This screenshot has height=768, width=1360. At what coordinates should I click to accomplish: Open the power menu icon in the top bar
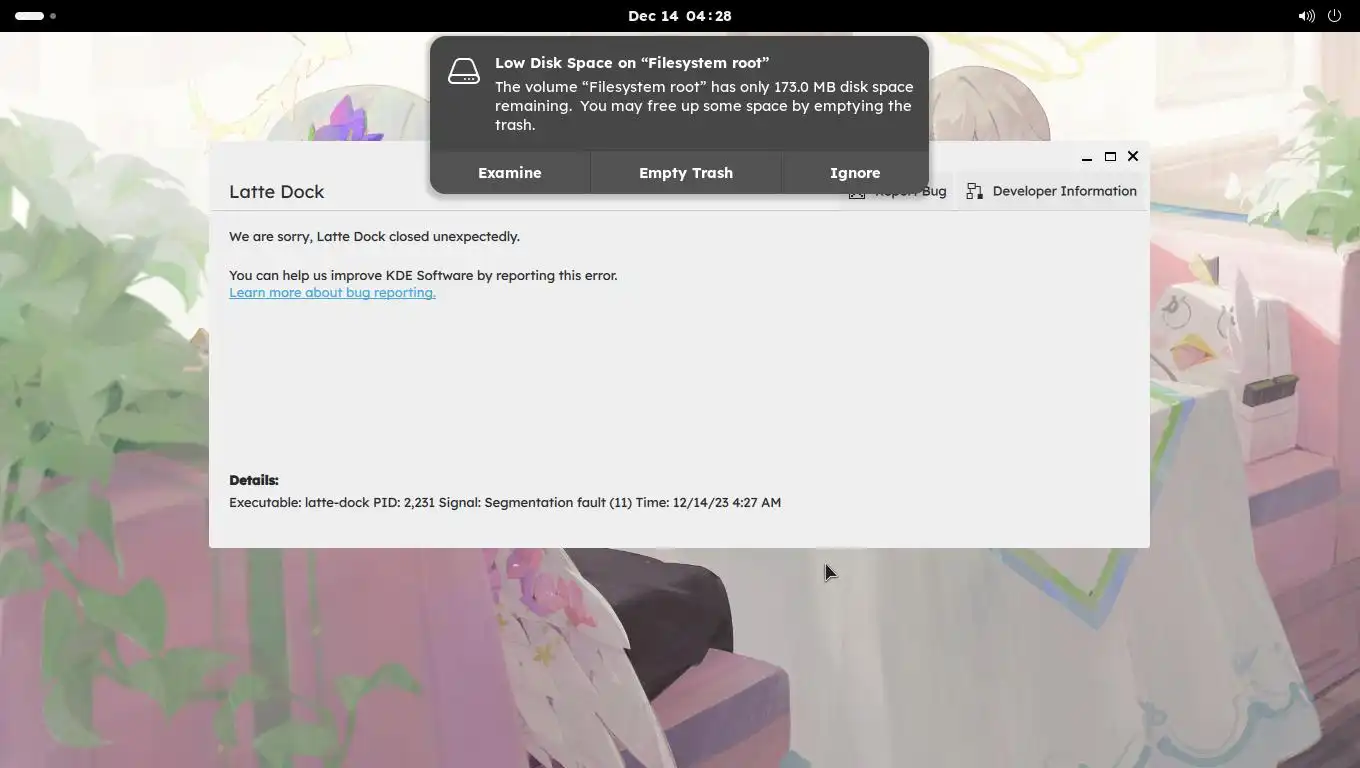click(1334, 16)
